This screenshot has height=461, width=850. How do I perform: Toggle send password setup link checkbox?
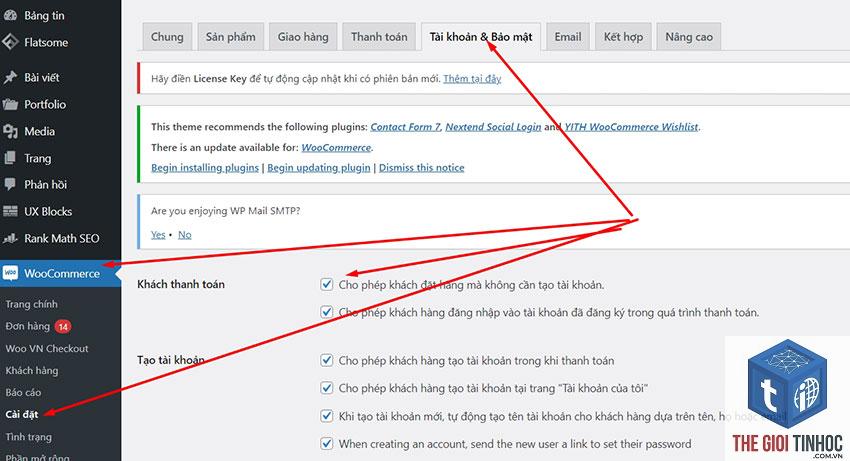point(326,444)
